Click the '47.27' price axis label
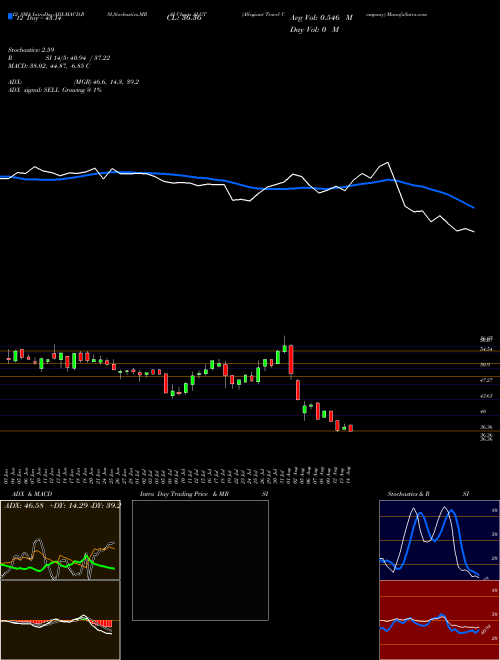This screenshot has width=500, height=660. pos(486,381)
